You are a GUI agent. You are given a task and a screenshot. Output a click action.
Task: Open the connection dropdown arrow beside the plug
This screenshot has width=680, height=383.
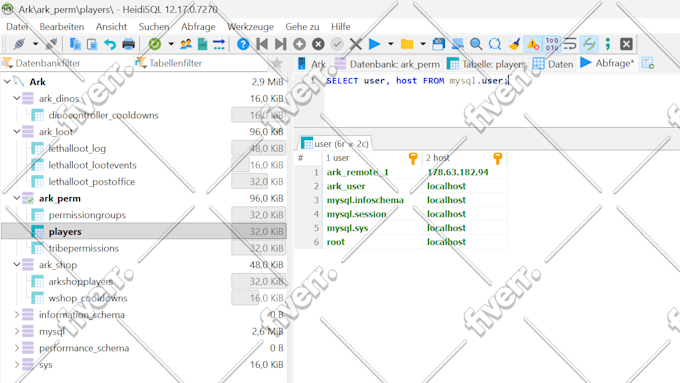coord(35,44)
